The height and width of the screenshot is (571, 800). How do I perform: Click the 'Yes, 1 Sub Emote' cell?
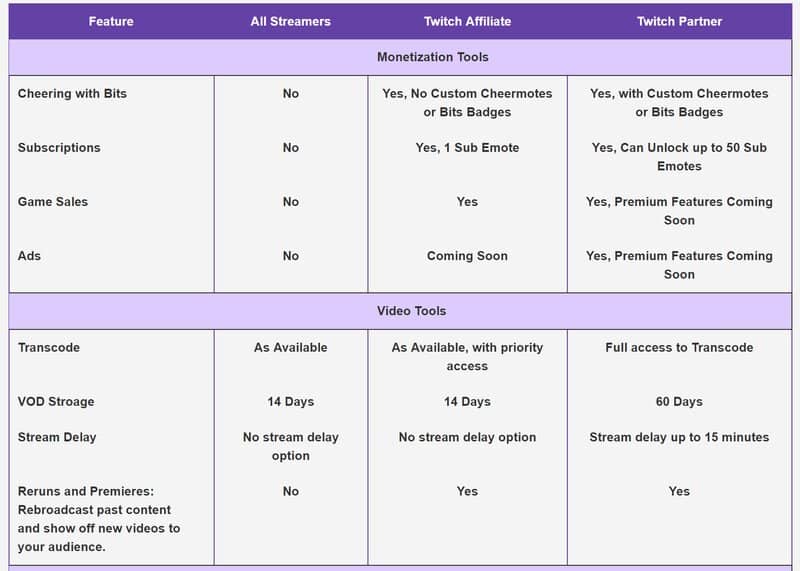[467, 147]
